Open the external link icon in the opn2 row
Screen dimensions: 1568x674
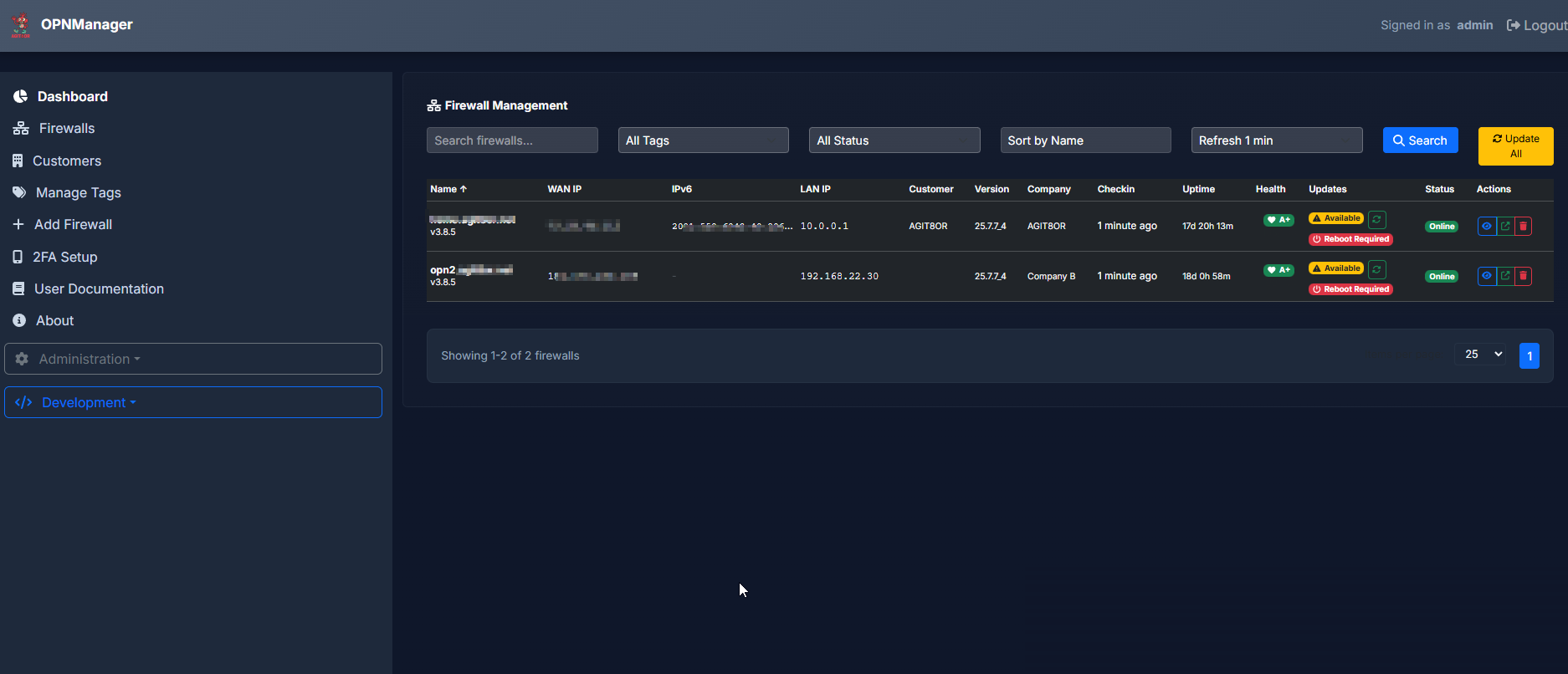click(1504, 276)
